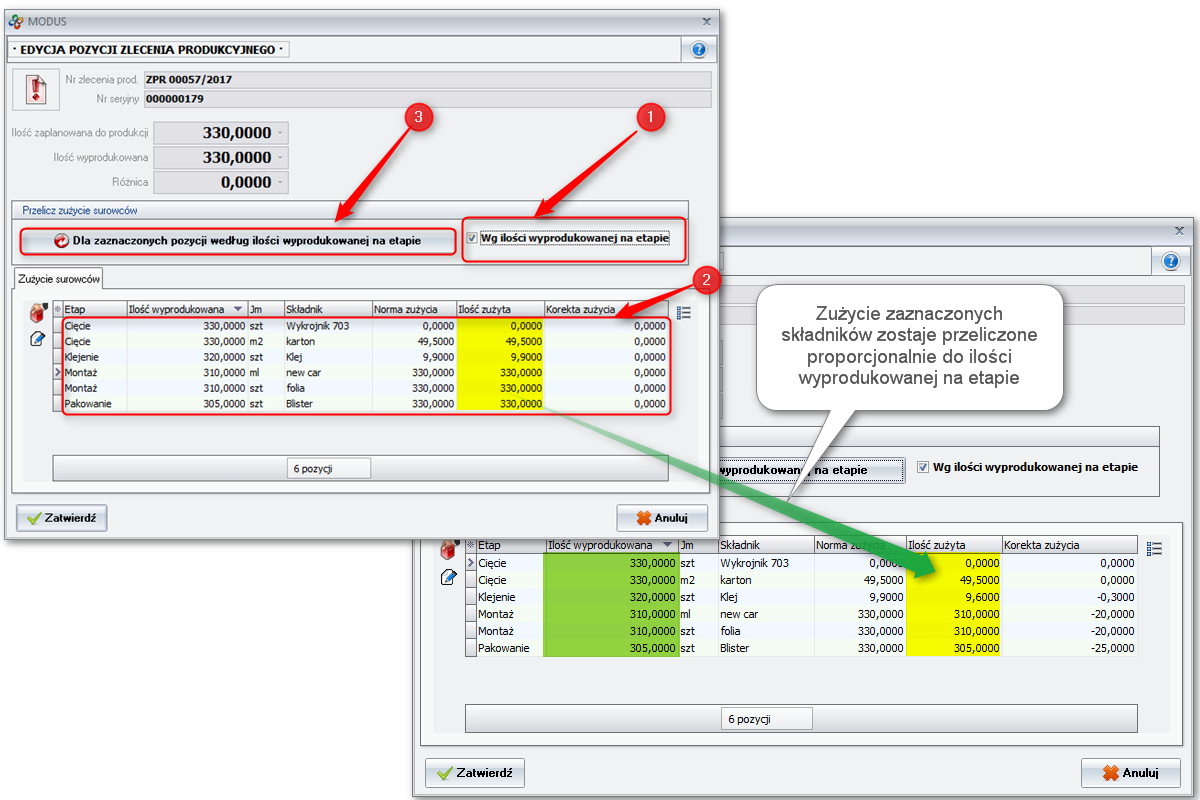Click 'Korekta zużycia' header in back grid
This screenshot has height=800, width=1200.
(1069, 545)
